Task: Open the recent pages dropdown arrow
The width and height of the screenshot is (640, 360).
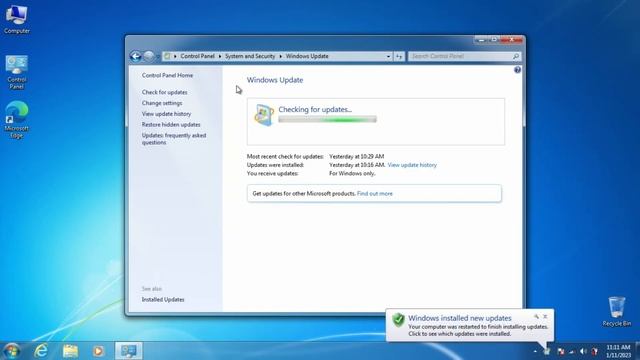Action: pyautogui.click(x=158, y=56)
